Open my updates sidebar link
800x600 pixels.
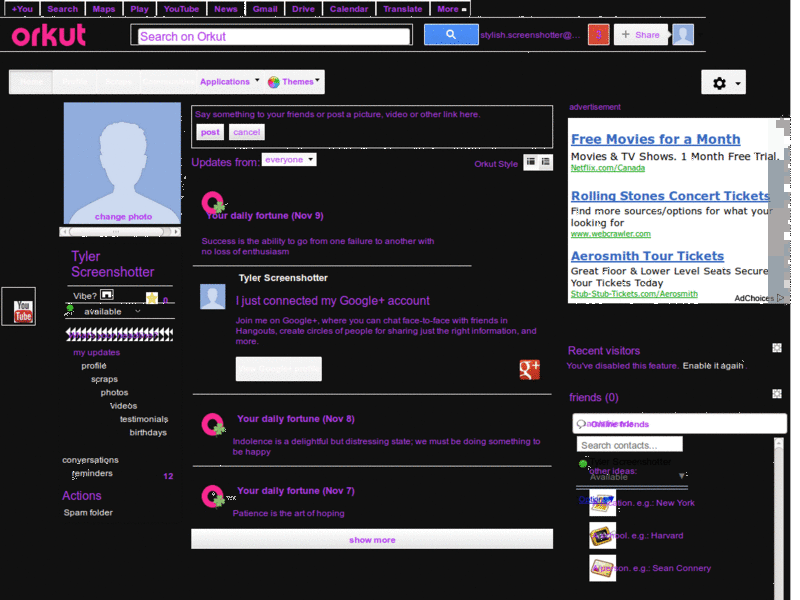[96, 353]
